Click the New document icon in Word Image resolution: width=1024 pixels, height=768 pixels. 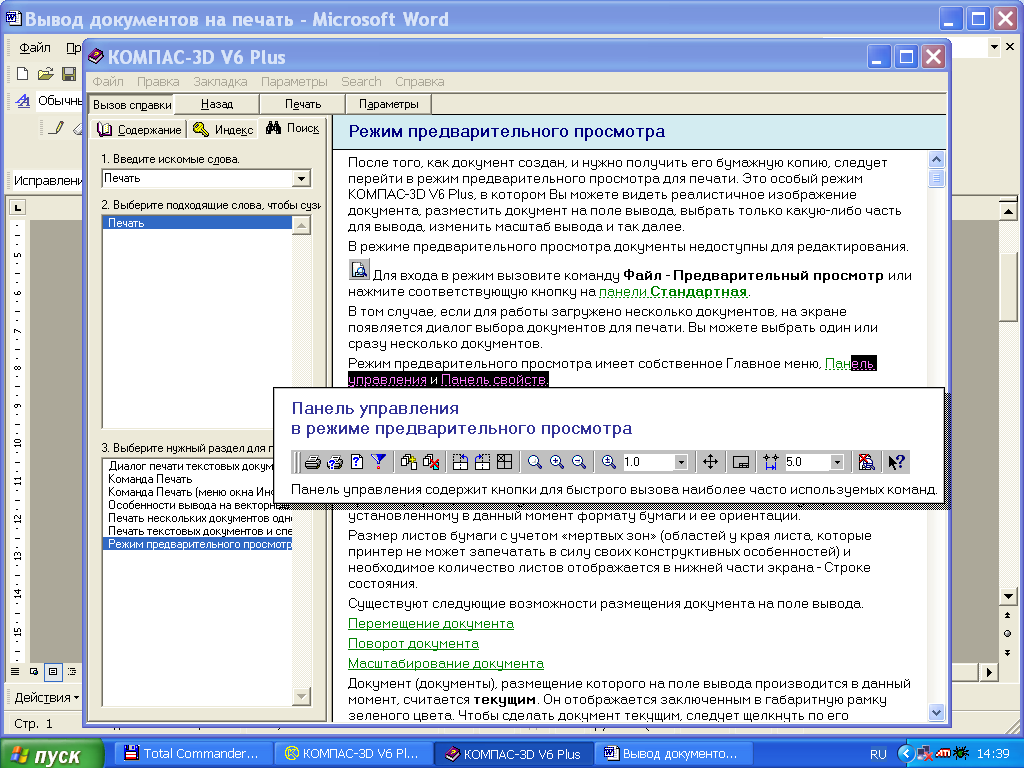point(22,74)
